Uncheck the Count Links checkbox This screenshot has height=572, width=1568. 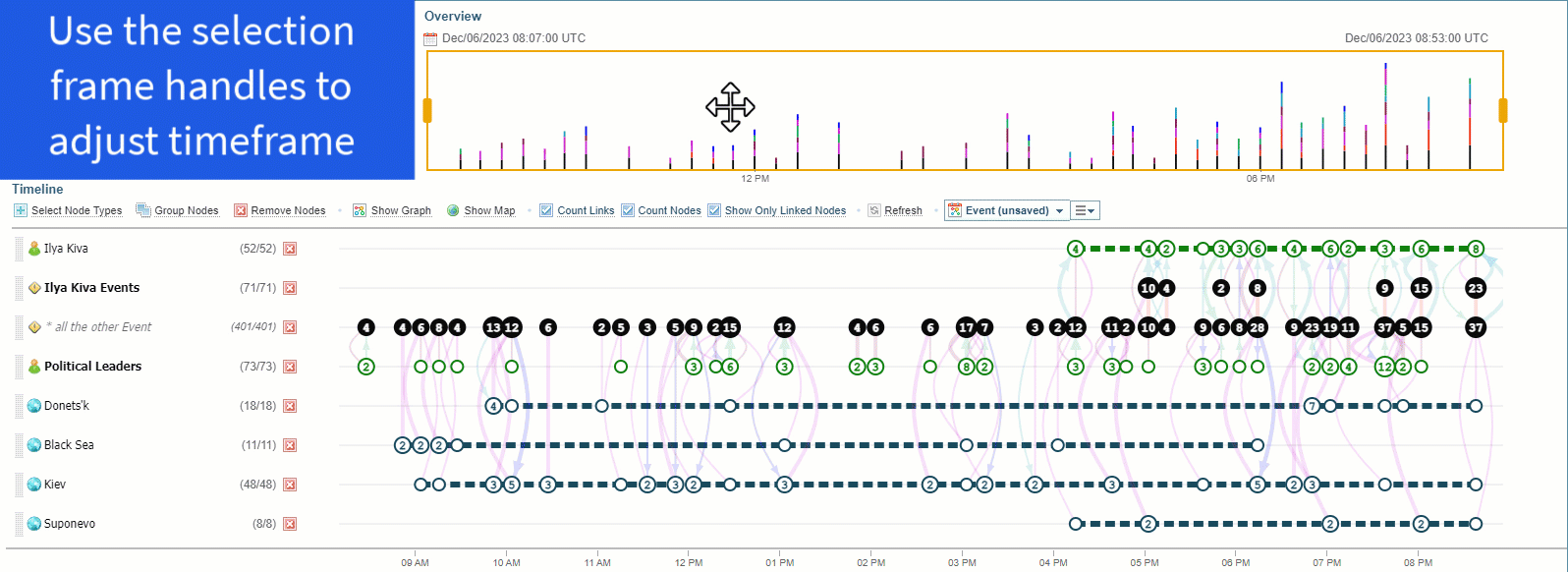coord(546,210)
